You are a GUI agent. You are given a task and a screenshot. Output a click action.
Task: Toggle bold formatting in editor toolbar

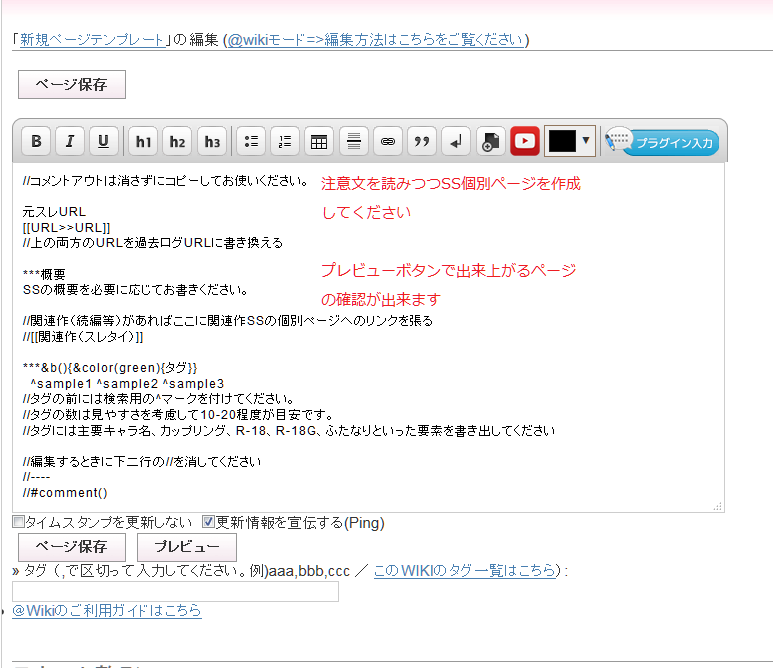tap(36, 141)
